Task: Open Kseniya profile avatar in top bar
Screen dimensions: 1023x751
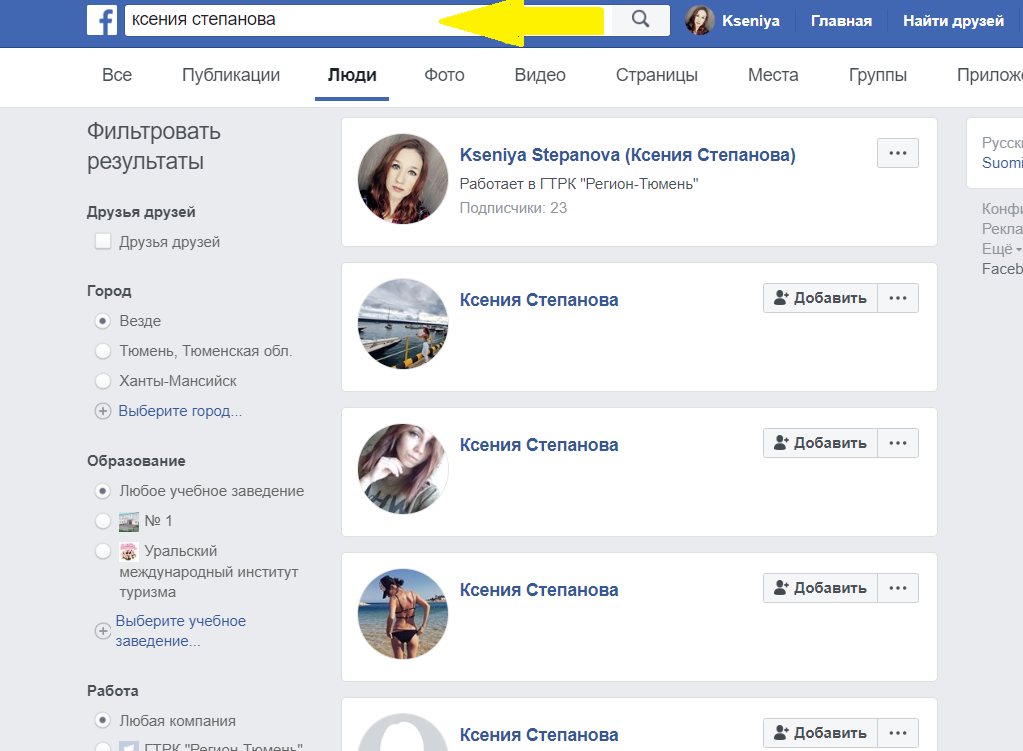Action: [699, 20]
